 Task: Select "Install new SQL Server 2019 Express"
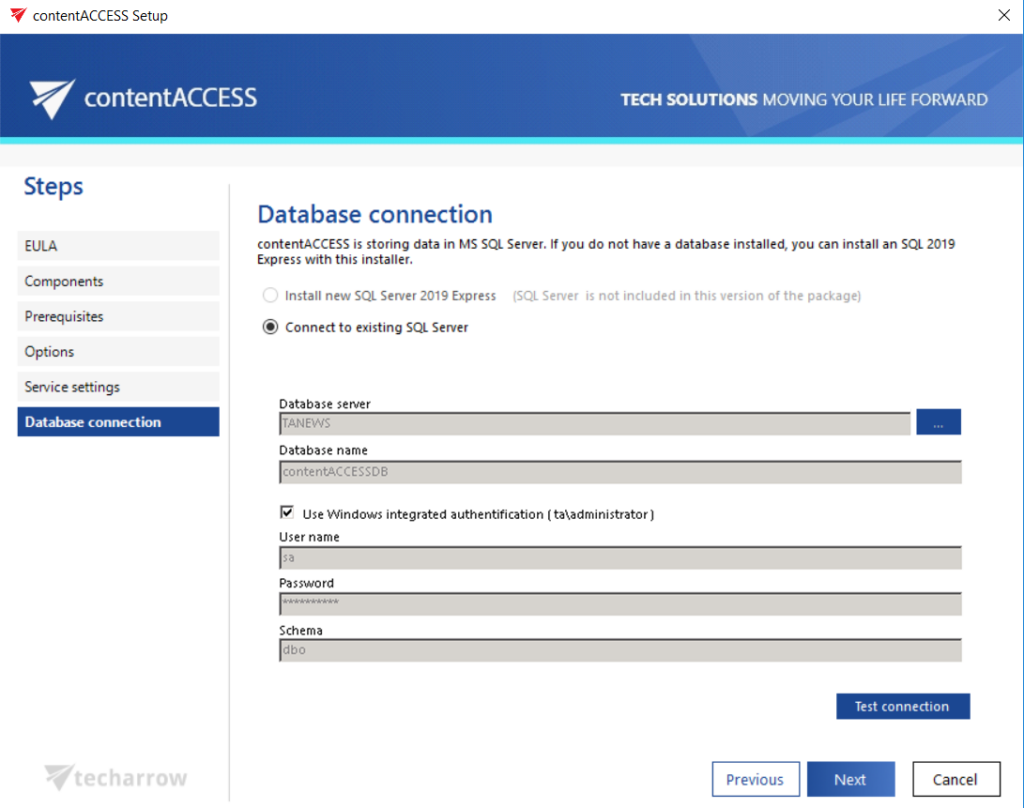(269, 295)
